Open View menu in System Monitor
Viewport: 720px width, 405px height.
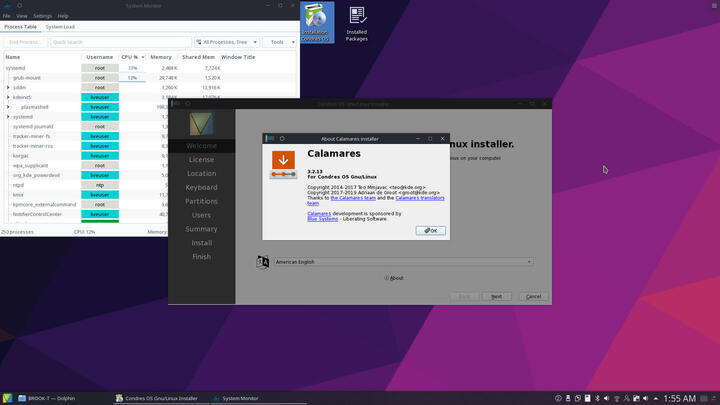pyautogui.click(x=22, y=16)
